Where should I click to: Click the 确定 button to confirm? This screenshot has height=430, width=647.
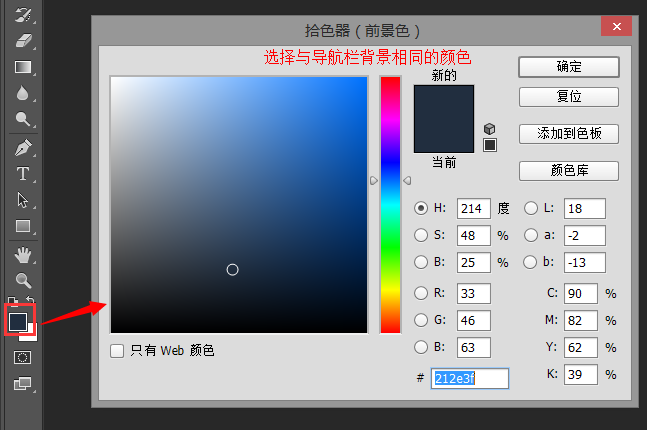pos(568,67)
